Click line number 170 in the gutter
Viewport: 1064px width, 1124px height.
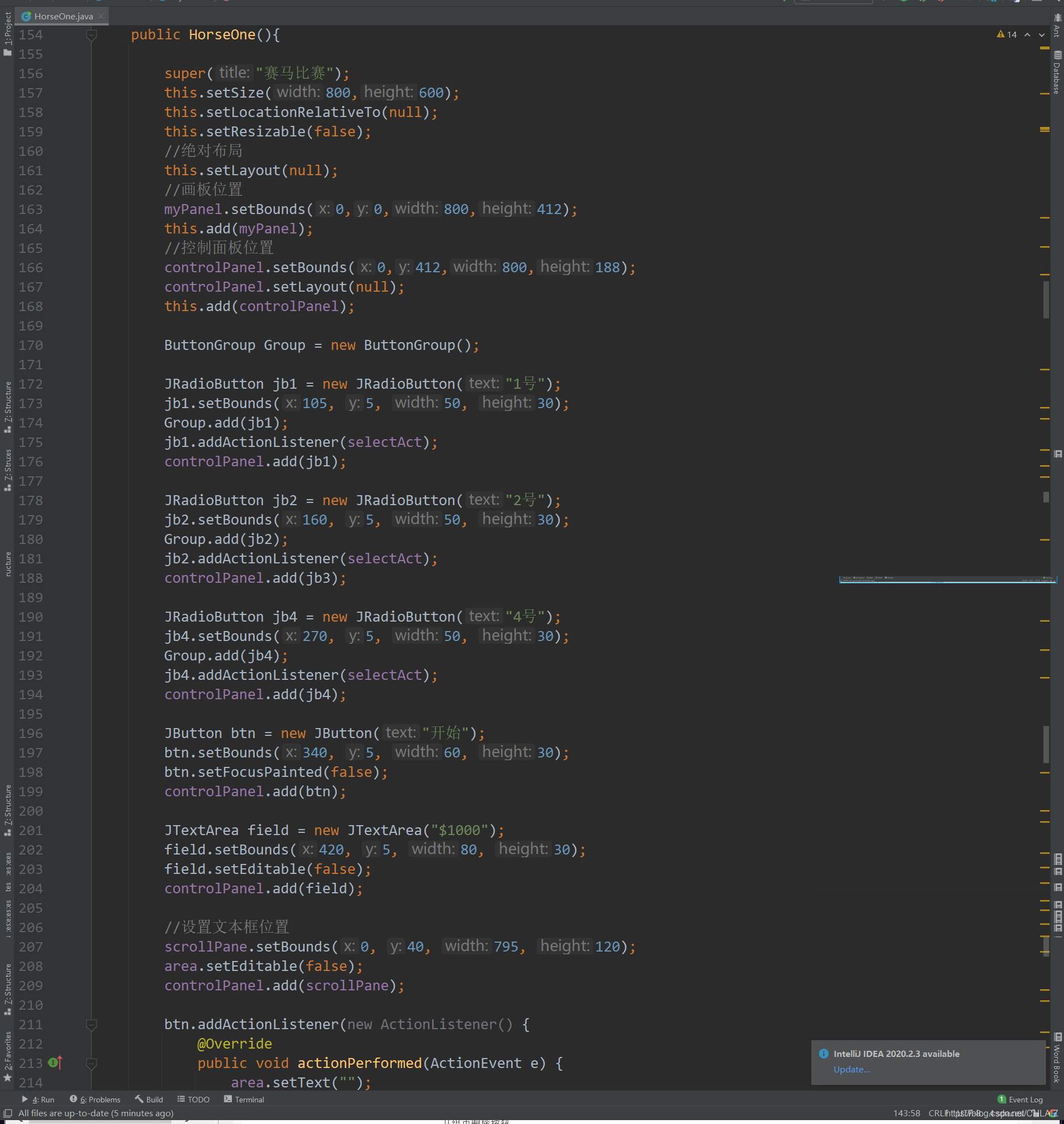pos(31,345)
